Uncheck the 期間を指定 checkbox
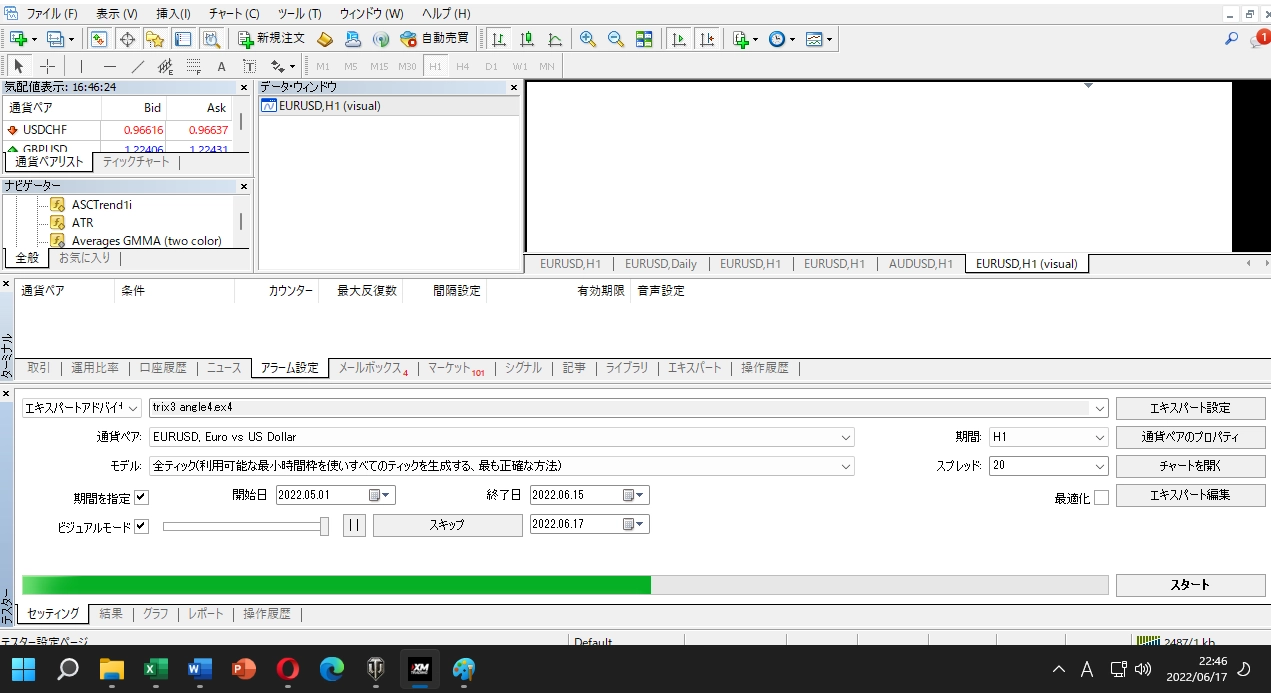Screen dimensions: 1271x693 (141, 497)
